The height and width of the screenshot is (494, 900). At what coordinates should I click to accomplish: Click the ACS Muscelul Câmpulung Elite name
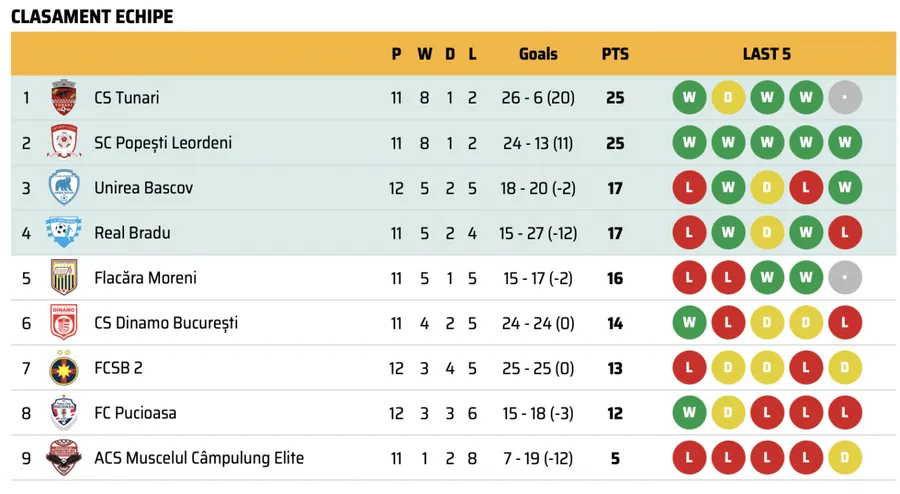point(198,458)
